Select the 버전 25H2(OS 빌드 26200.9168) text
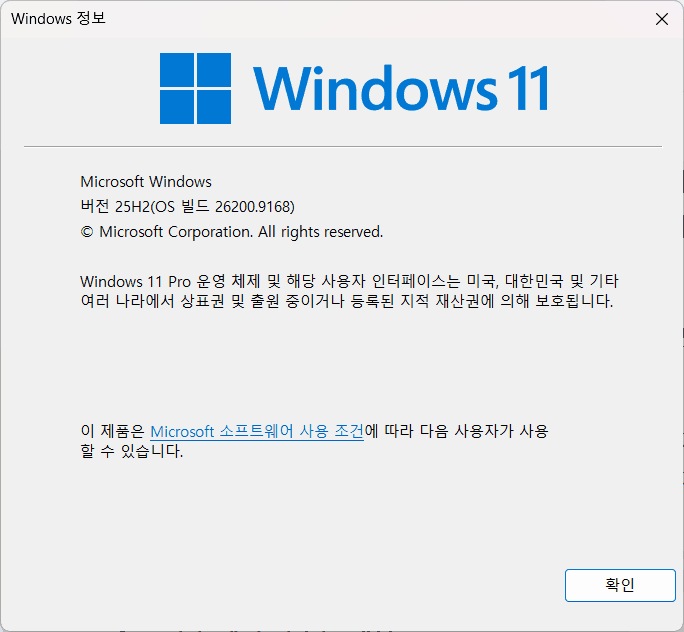Image resolution: width=684 pixels, height=632 pixels. tap(188, 206)
